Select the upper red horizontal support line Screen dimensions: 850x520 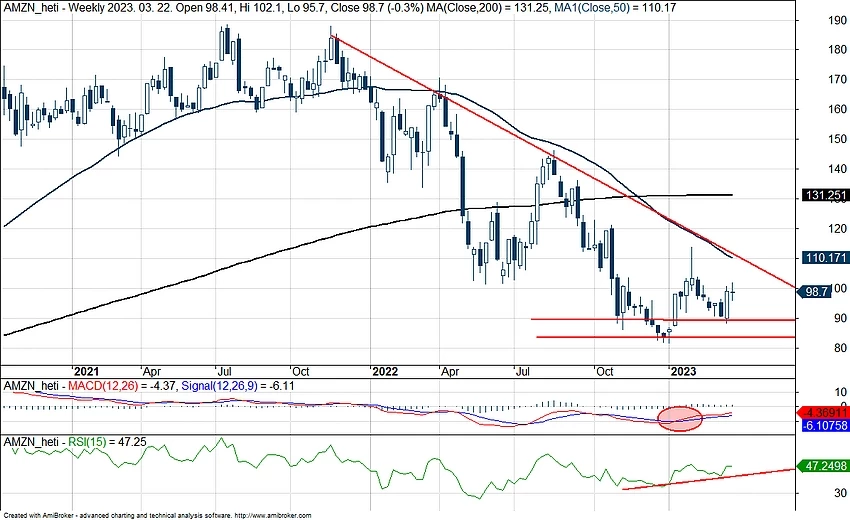[663, 319]
